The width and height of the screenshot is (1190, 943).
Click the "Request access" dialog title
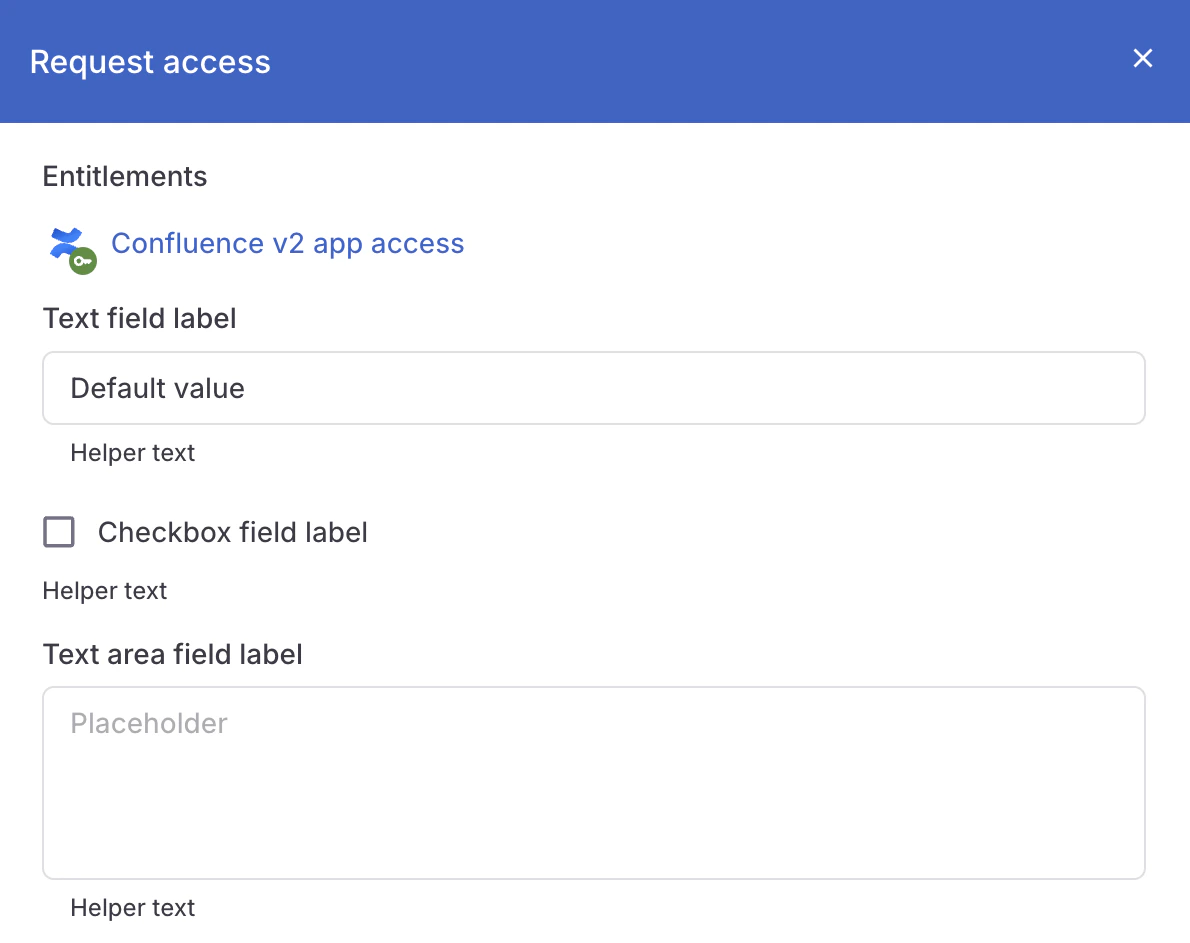click(x=150, y=62)
